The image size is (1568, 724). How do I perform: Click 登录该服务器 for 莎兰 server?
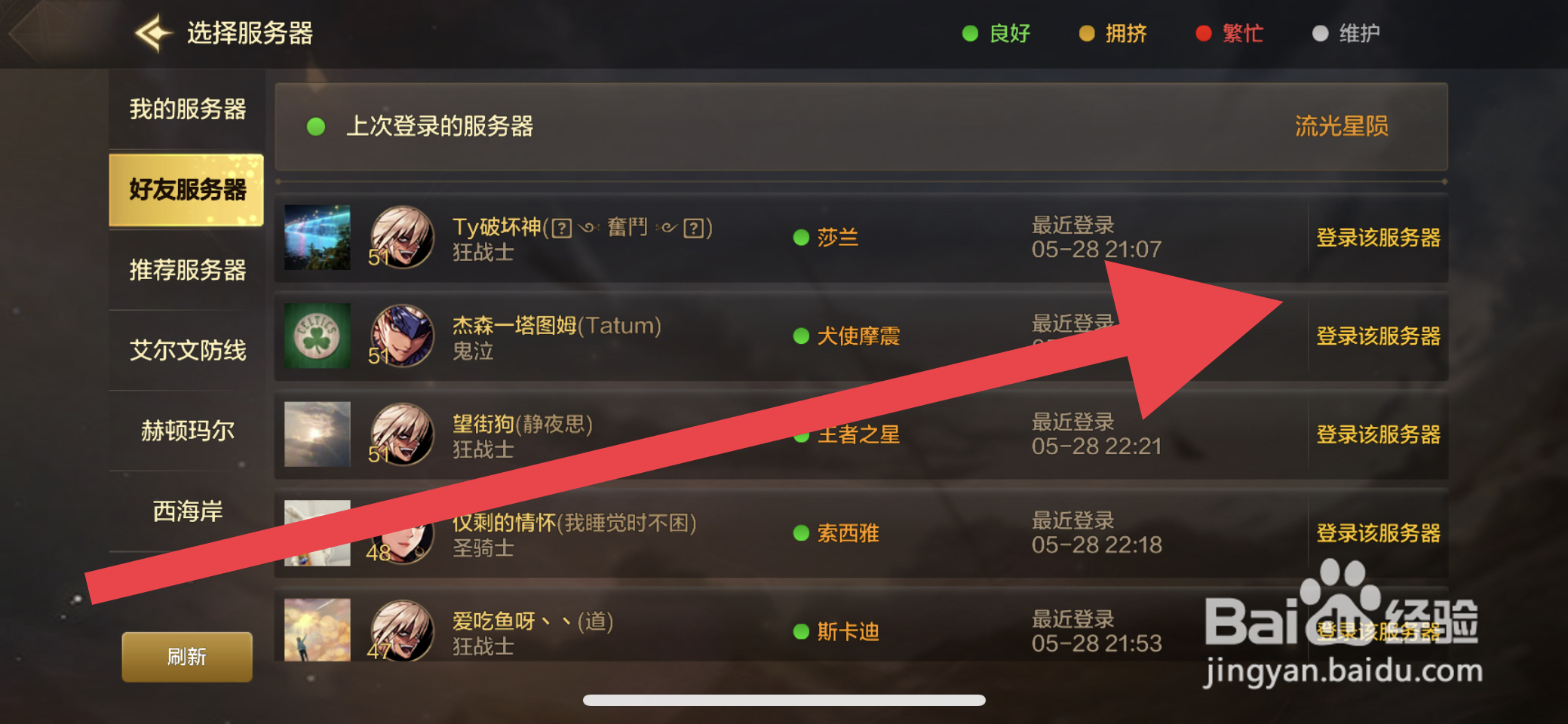1378,238
